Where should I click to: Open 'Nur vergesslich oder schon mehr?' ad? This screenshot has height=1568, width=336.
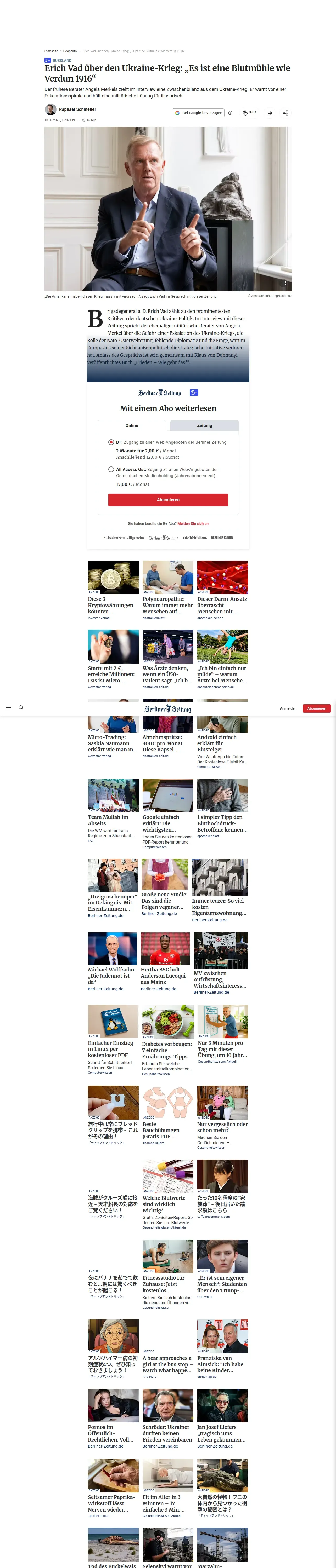click(223, 1117)
